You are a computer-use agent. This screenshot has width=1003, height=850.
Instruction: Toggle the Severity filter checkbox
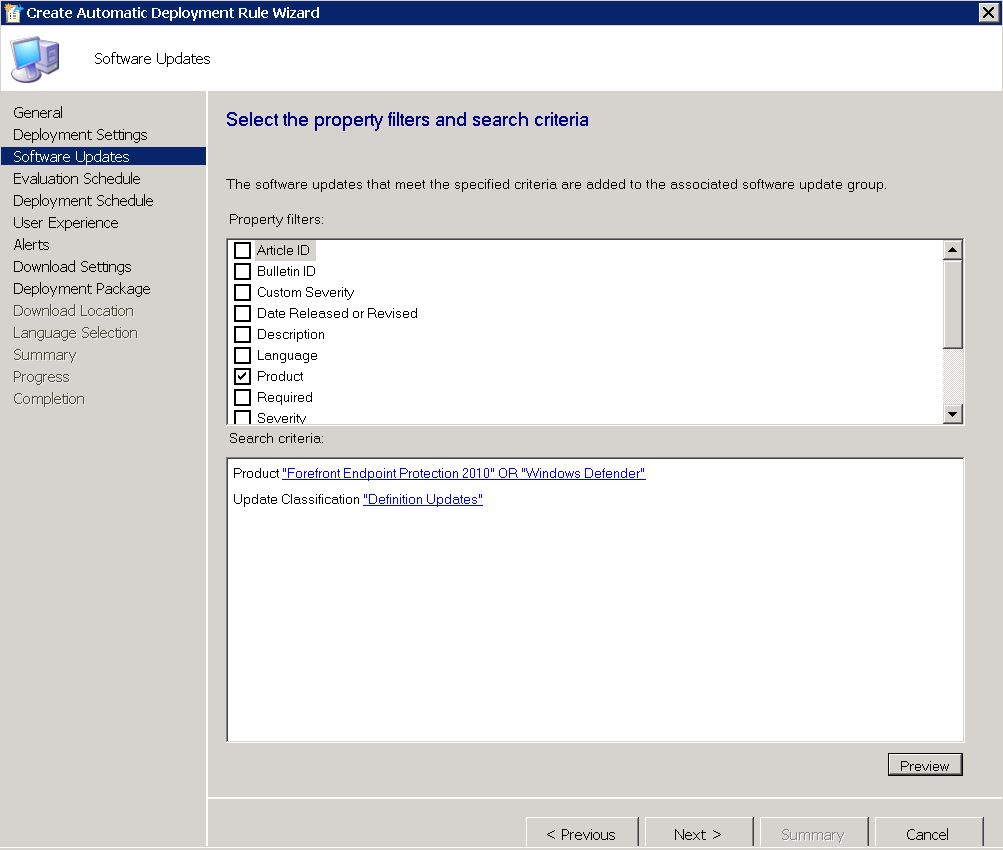point(242,417)
